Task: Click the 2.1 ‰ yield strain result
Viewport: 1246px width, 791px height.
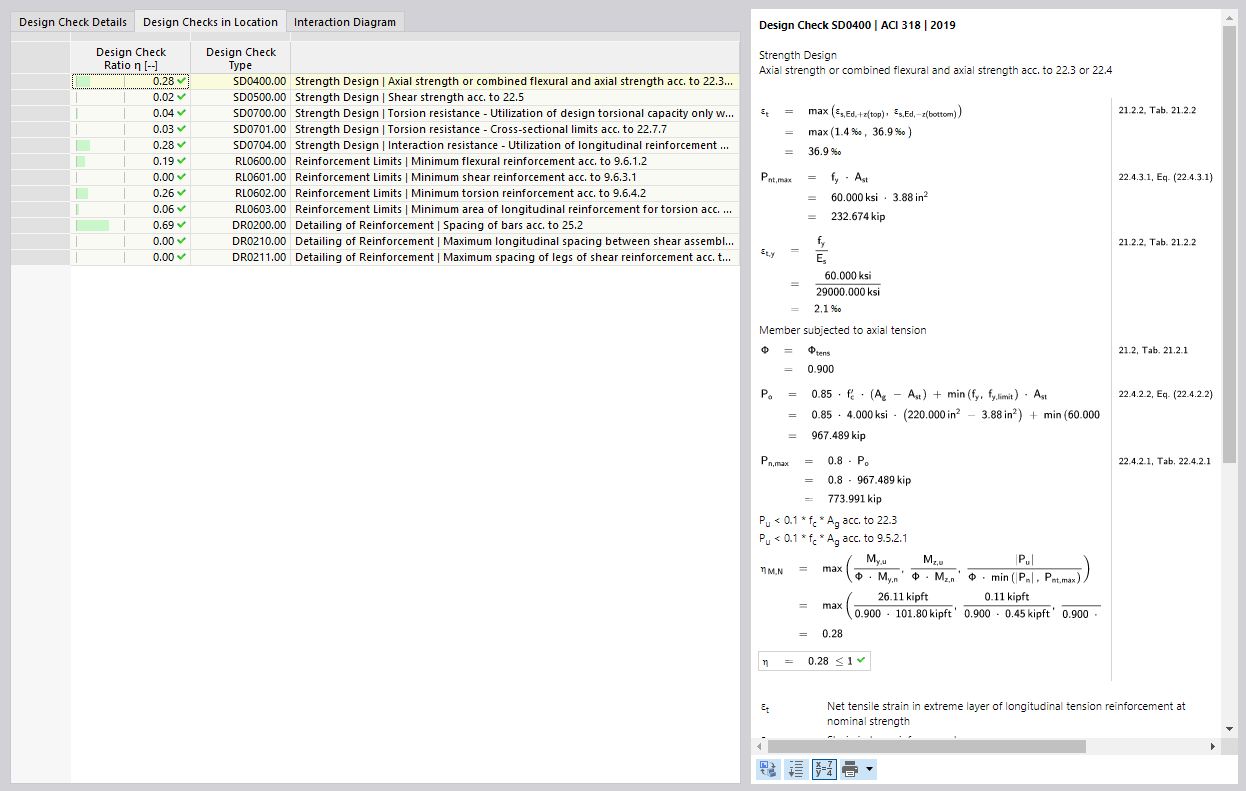Action: 827,309
